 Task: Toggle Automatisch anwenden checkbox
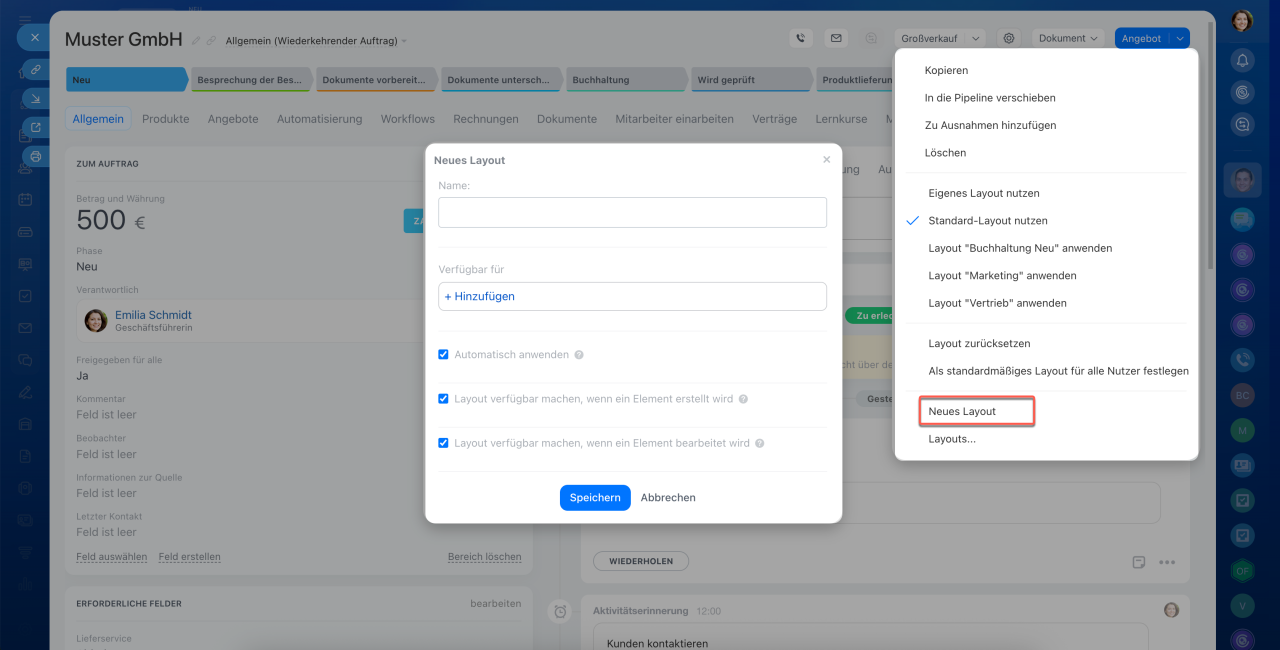click(x=444, y=355)
